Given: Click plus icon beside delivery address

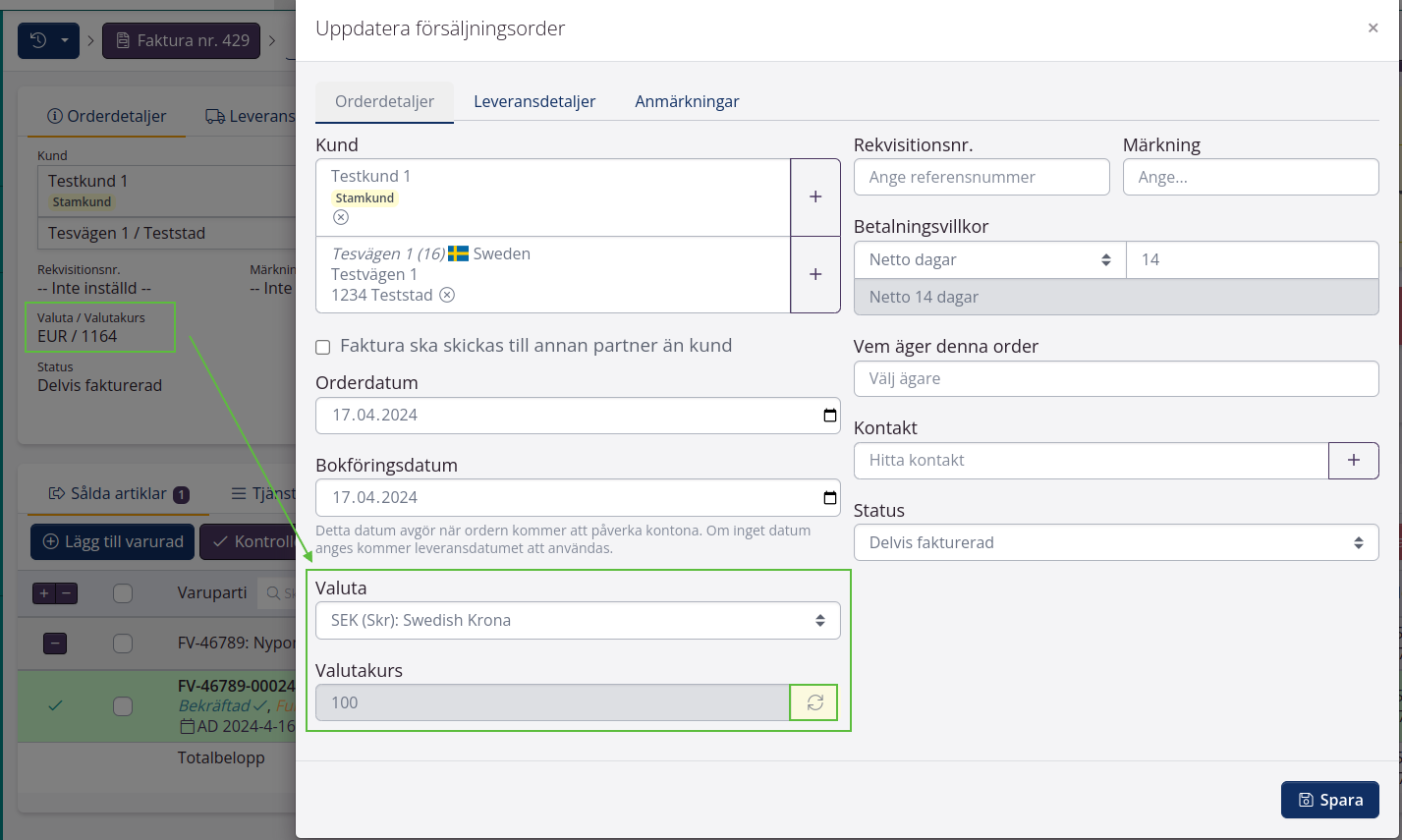Looking at the screenshot, I should pyautogui.click(x=814, y=274).
